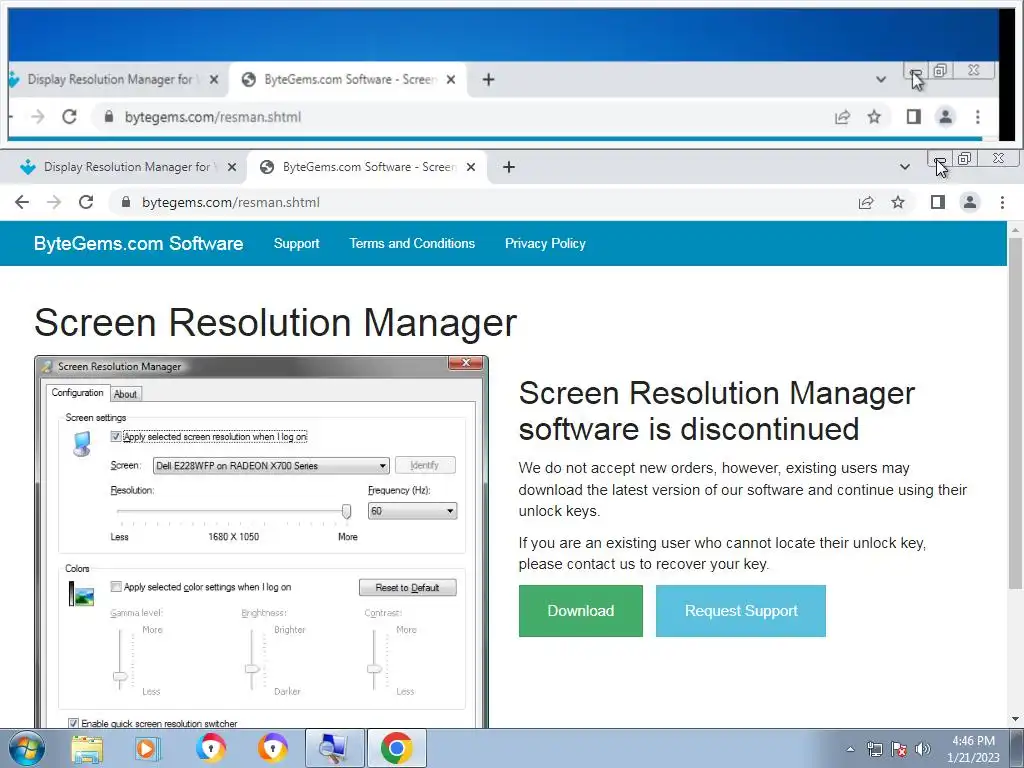The height and width of the screenshot is (768, 1024).
Task: Reload page in the upper magnified Chrome window
Action: pyautogui.click(x=69, y=117)
